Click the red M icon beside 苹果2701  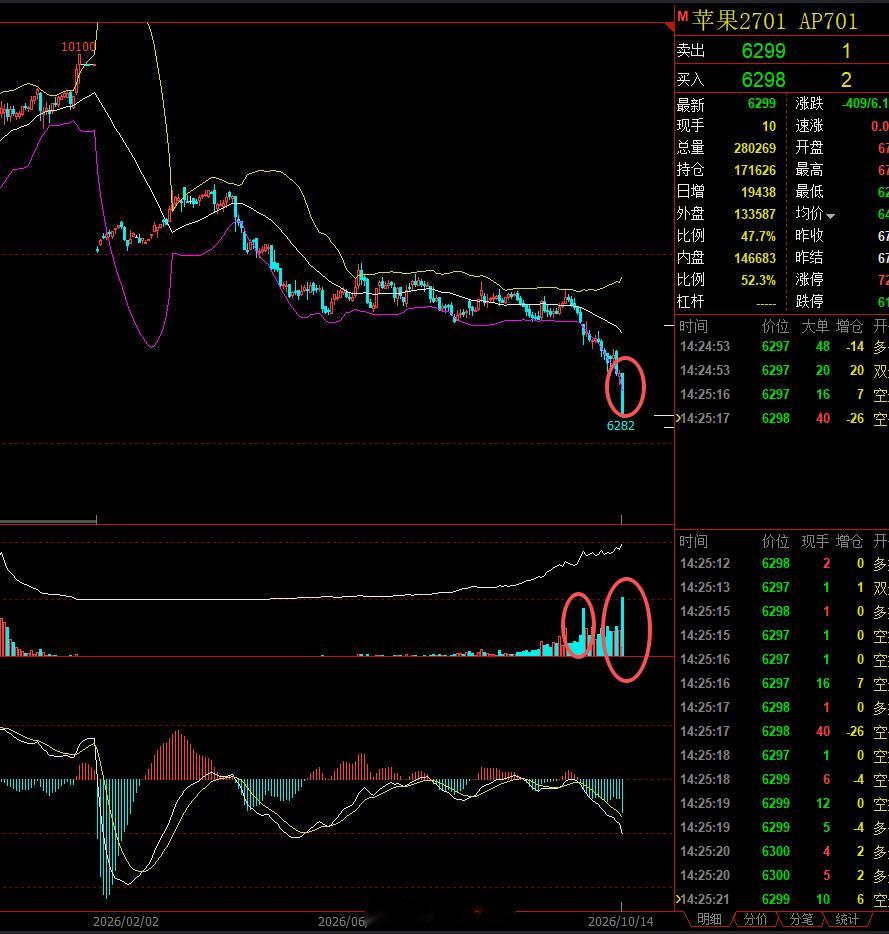point(683,16)
